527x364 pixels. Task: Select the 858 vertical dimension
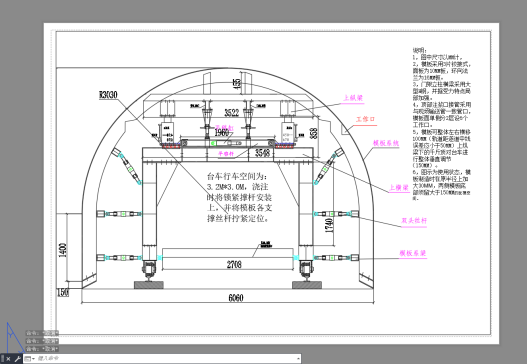click(313, 133)
